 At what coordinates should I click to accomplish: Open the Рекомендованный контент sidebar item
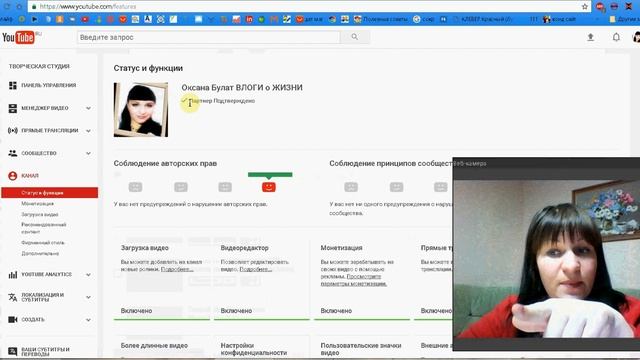44,228
